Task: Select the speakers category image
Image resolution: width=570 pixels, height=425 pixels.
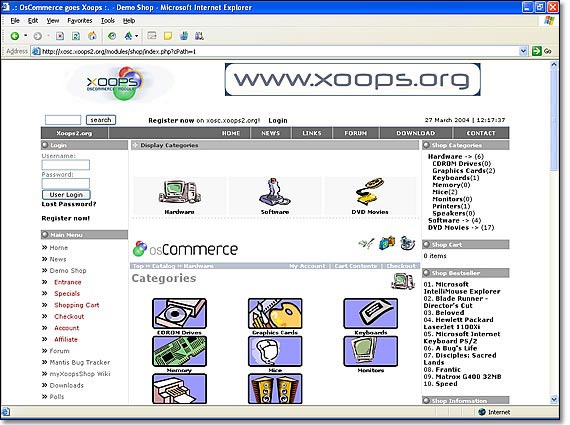Action: coord(275,389)
